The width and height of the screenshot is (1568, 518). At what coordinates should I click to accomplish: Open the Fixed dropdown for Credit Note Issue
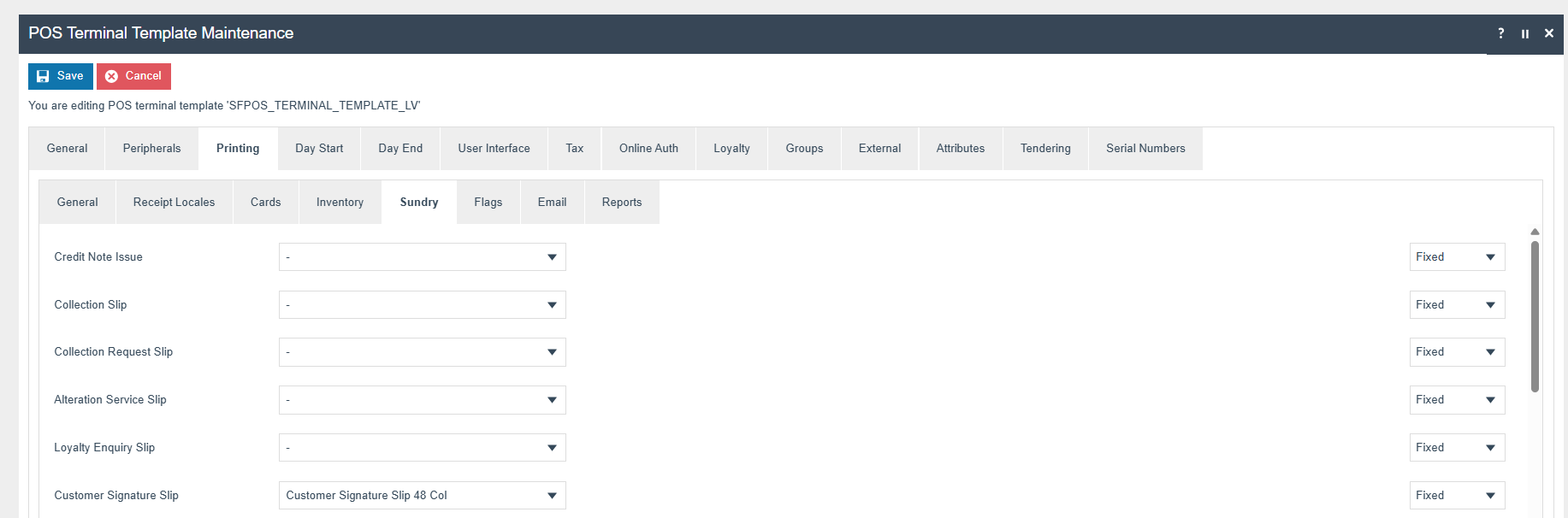point(1456,257)
